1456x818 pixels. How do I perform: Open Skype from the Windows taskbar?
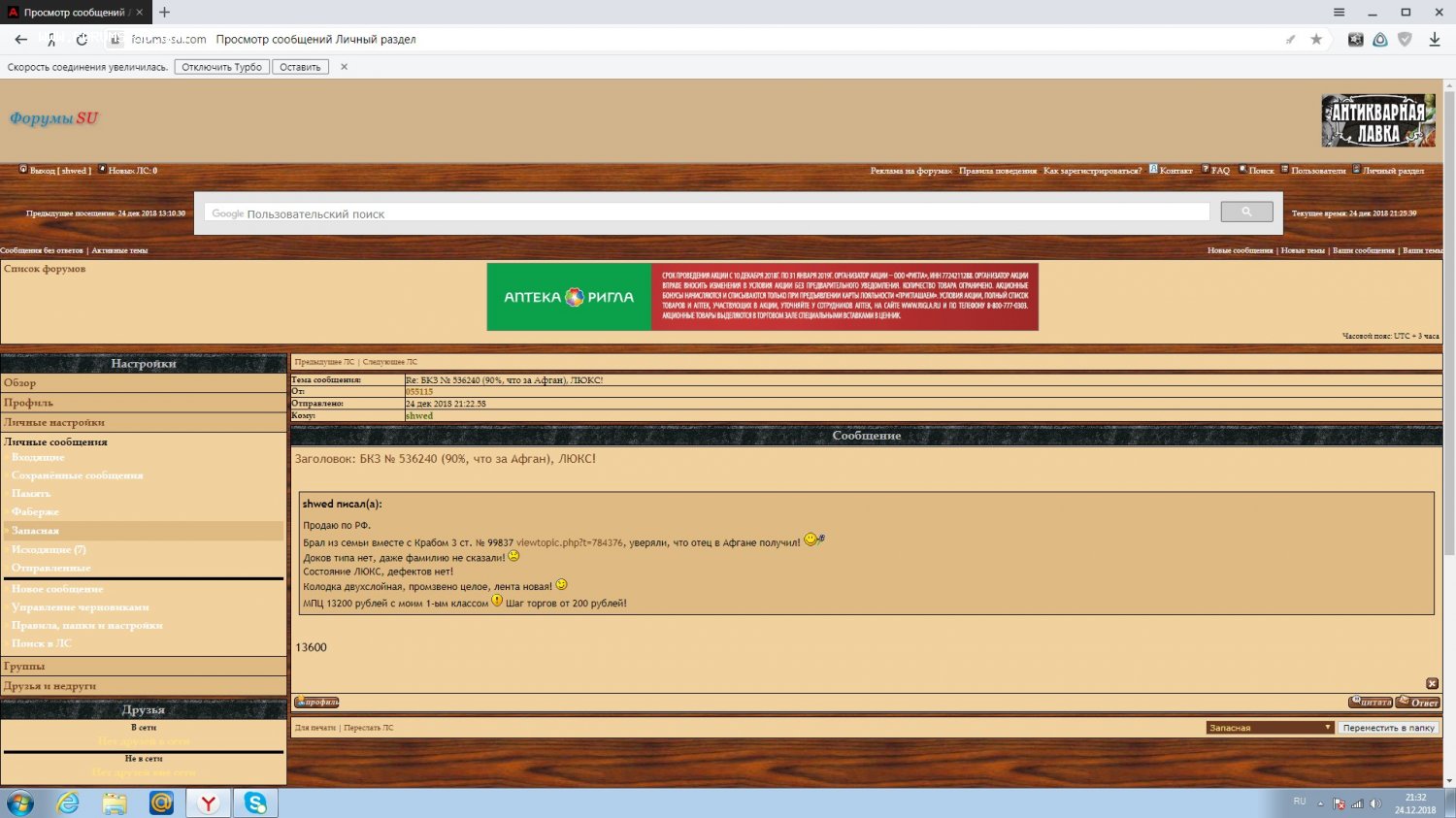pyautogui.click(x=255, y=802)
